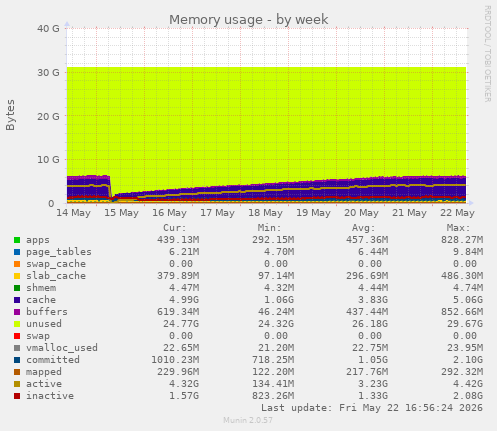Image resolution: width=497 pixels, height=431 pixels.
Task: Click the apps current value 439.13M
Action: click(178, 240)
